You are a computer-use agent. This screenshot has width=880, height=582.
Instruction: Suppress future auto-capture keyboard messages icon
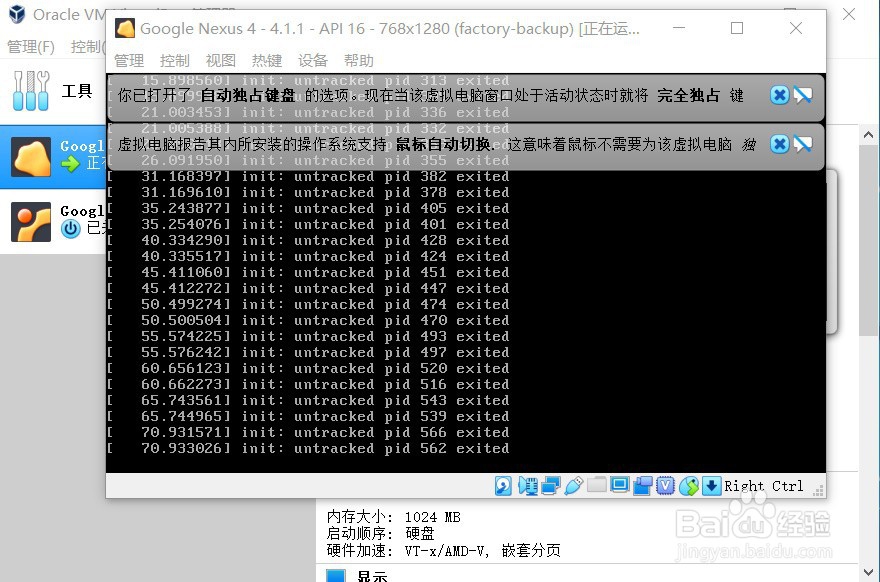pos(803,95)
